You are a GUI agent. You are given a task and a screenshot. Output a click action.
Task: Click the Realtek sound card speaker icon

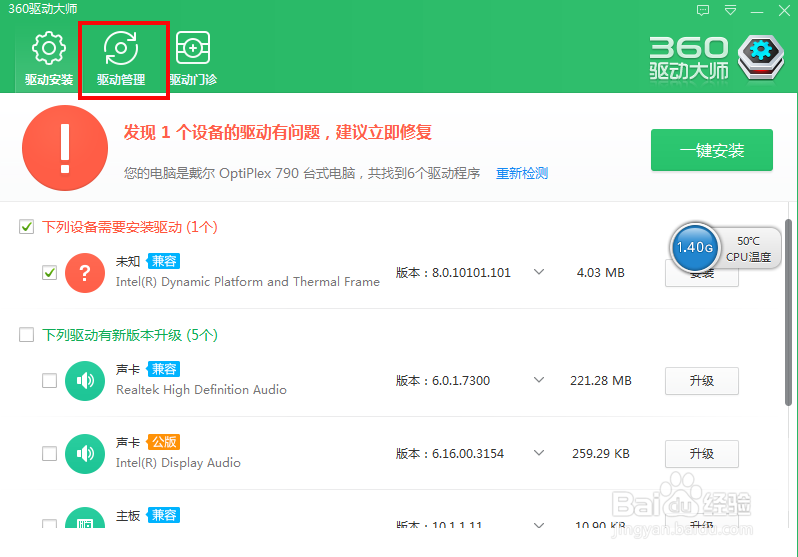pyautogui.click(x=85, y=381)
